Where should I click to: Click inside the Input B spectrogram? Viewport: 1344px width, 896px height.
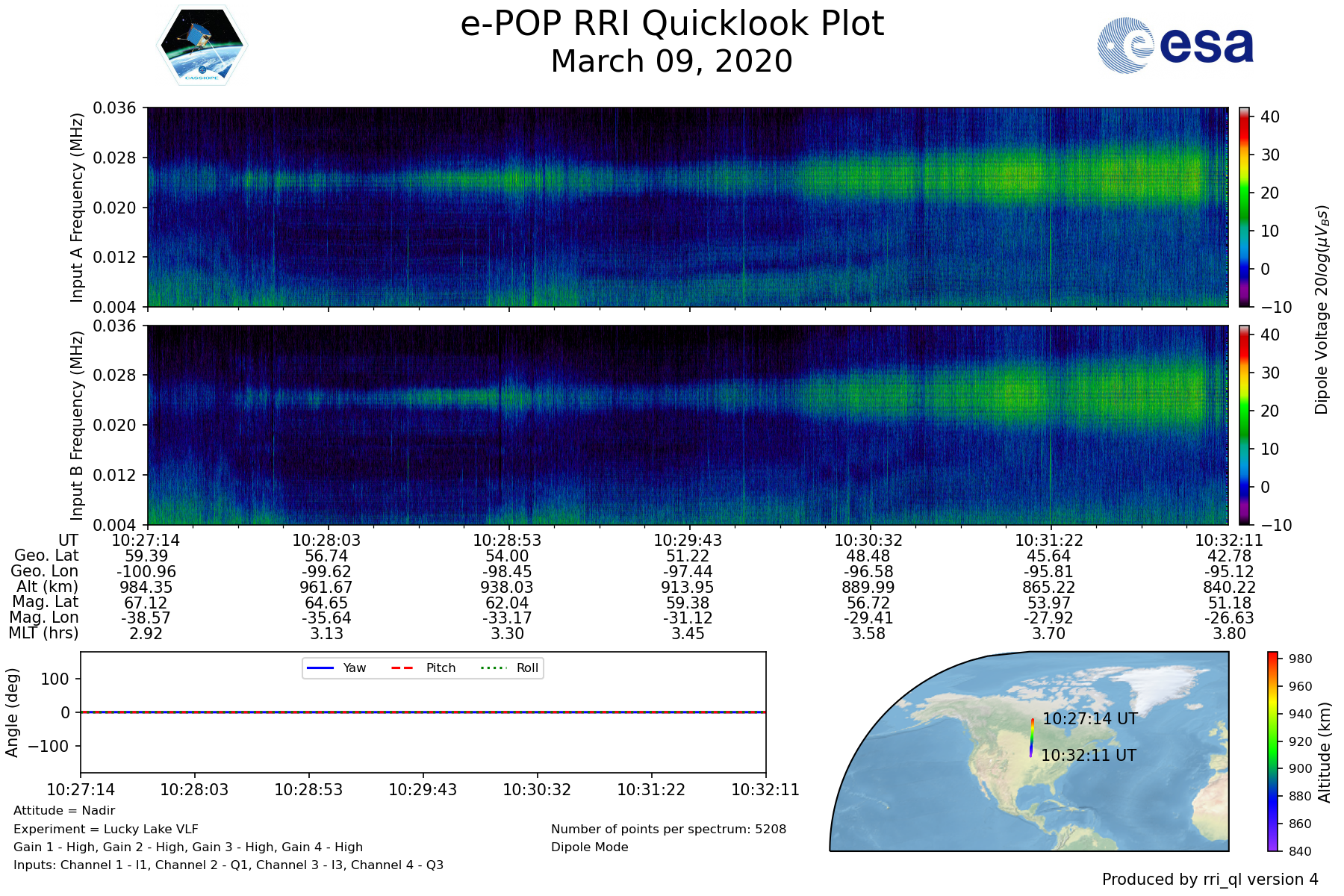pyautogui.click(x=687, y=425)
